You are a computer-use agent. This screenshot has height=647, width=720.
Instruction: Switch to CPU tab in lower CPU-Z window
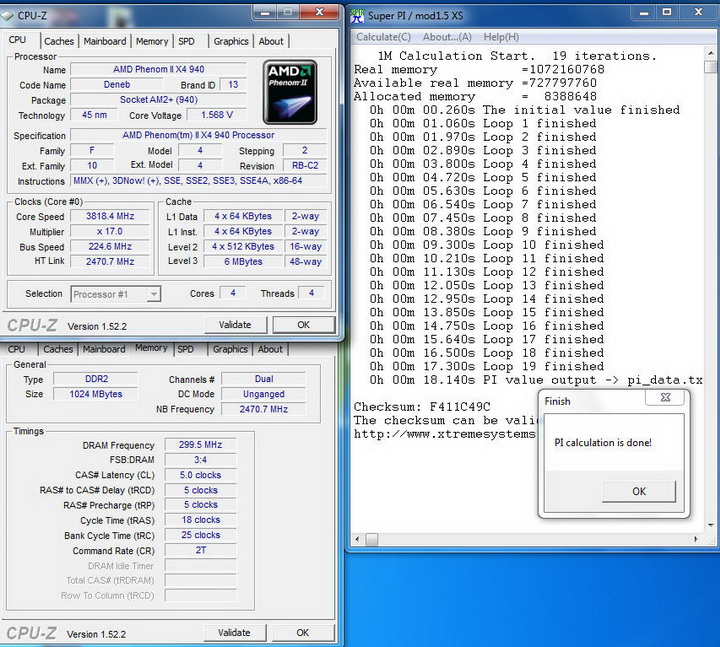click(x=17, y=349)
